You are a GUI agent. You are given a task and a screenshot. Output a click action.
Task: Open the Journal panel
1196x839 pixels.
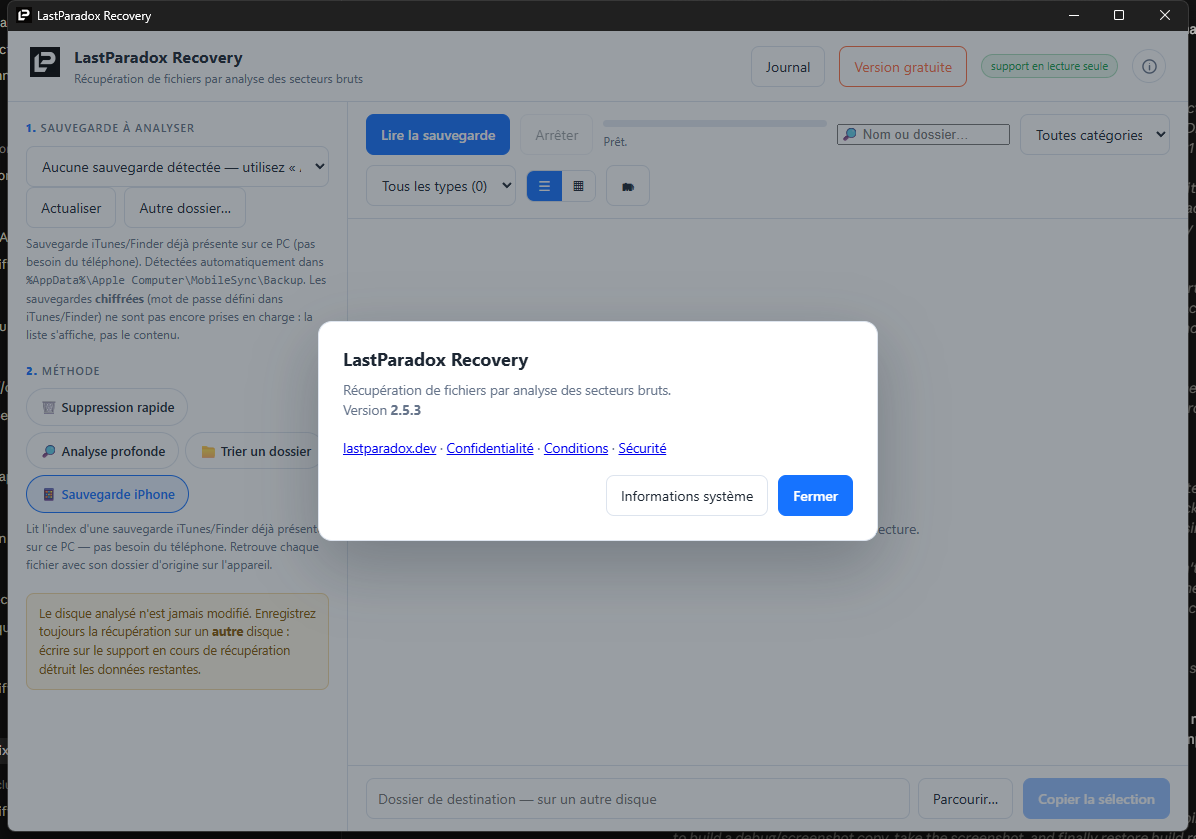pos(788,67)
